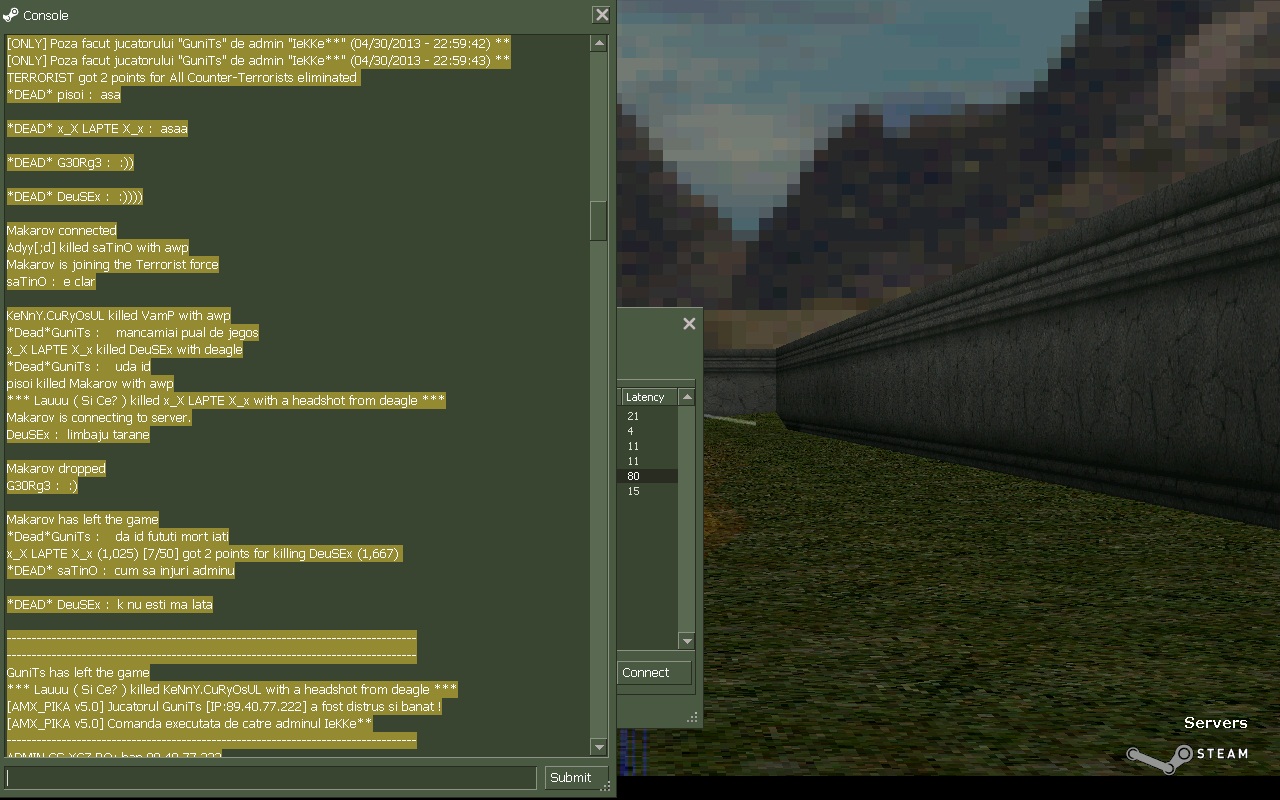Click the server list scroll up arrow
Screen dimensions: 1280x800
click(686, 398)
